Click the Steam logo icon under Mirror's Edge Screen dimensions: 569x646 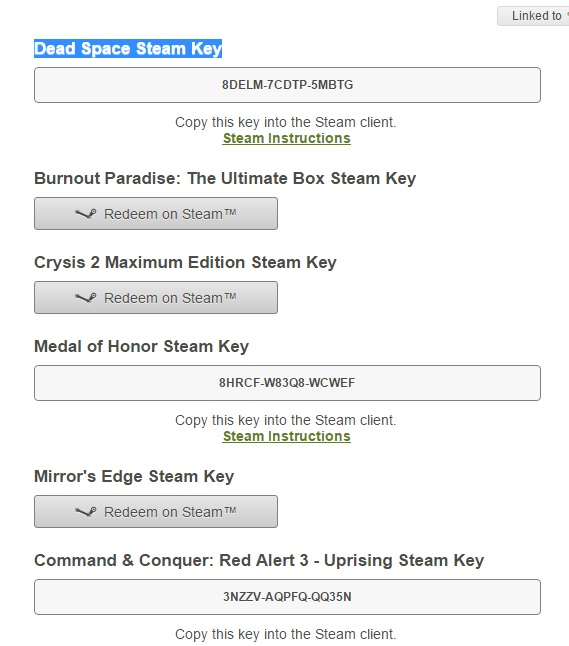[86, 512]
